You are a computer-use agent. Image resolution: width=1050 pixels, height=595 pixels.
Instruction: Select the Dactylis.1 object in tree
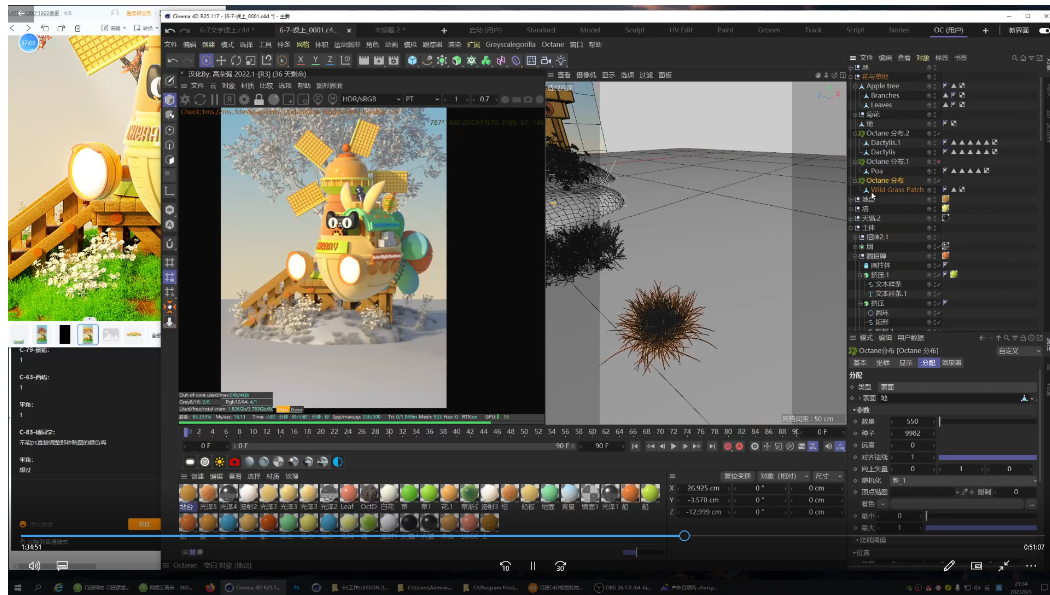click(x=885, y=143)
